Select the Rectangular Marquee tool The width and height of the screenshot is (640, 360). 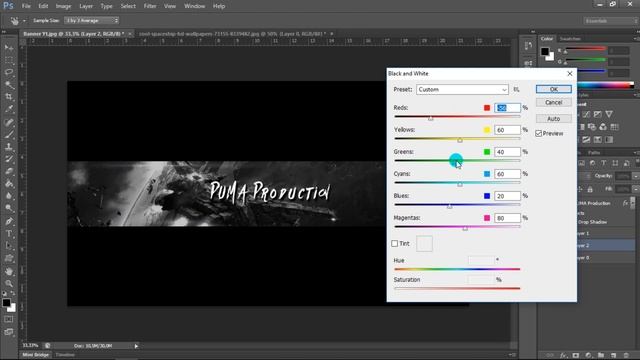point(9,60)
